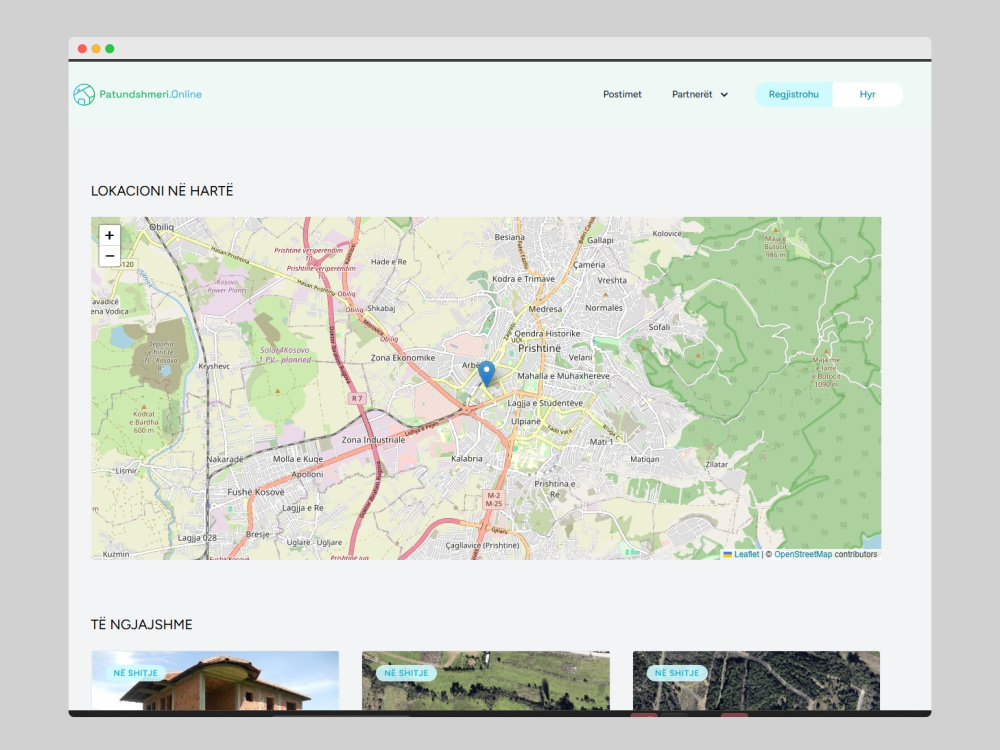Open the green field land listing thumbnail
Screen dimensions: 1000x750
point(486,680)
